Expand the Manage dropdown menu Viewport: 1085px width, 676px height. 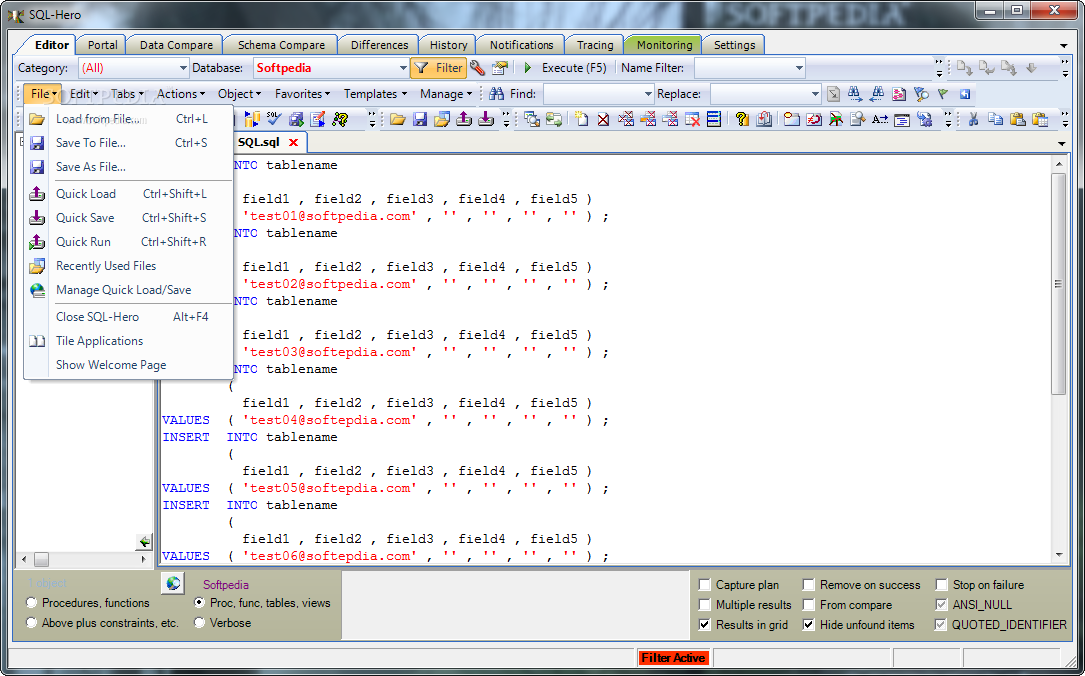coord(446,93)
